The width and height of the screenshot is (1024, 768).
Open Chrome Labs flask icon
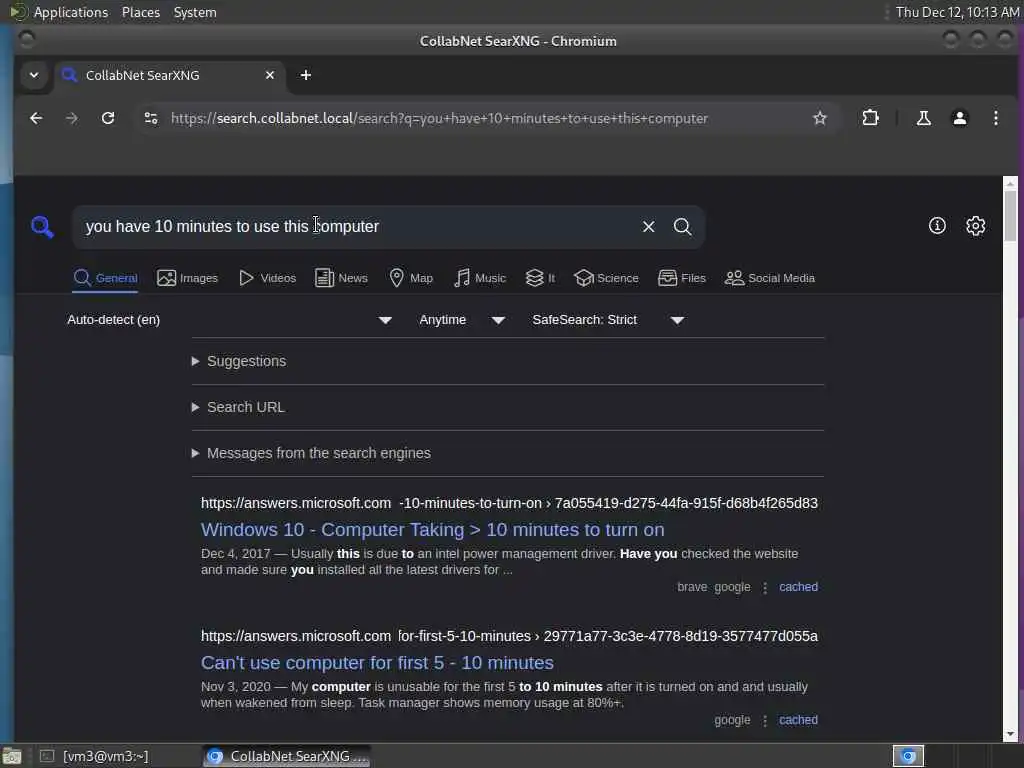point(923,118)
